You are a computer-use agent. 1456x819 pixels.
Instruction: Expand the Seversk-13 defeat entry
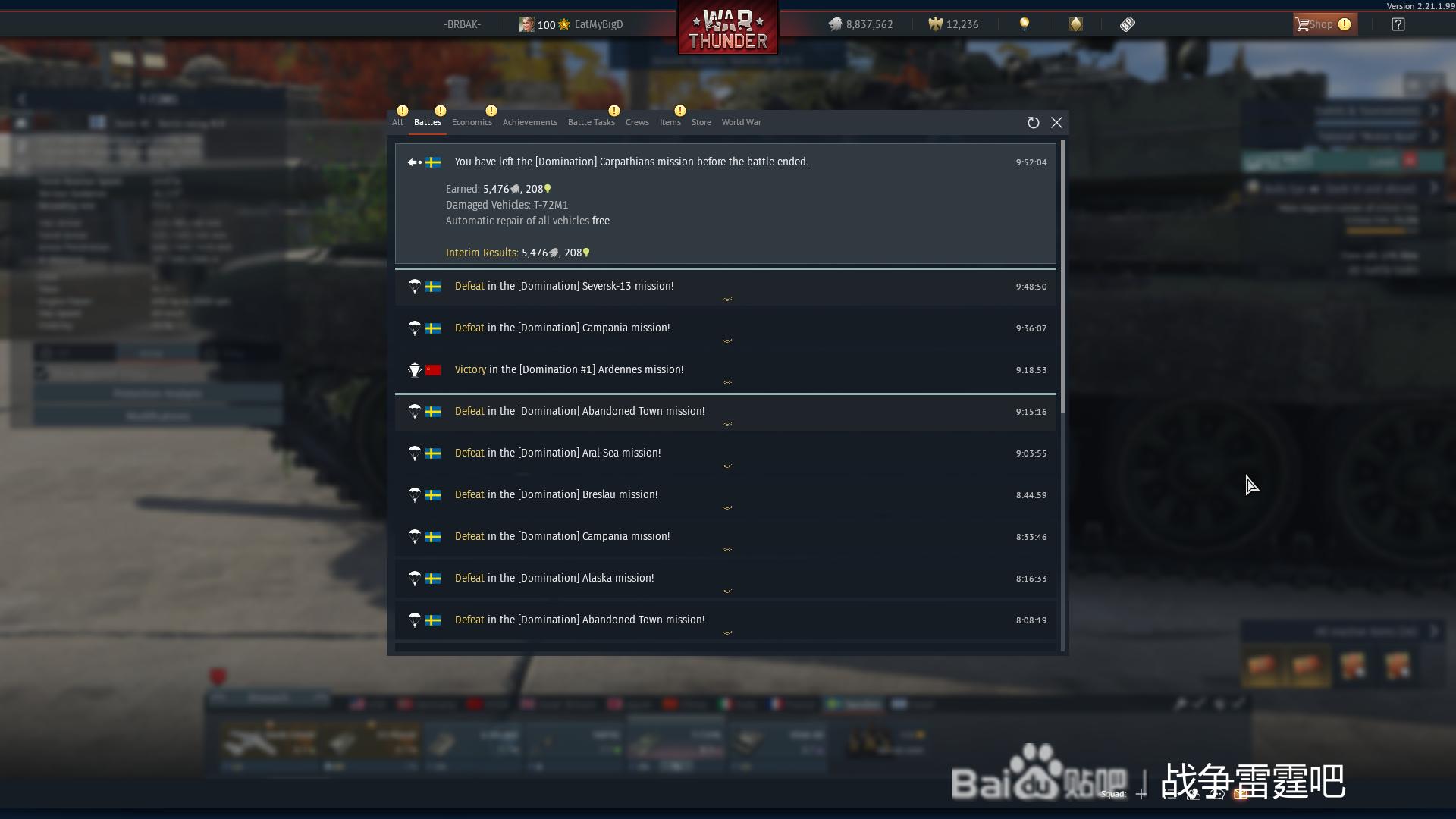(x=725, y=287)
